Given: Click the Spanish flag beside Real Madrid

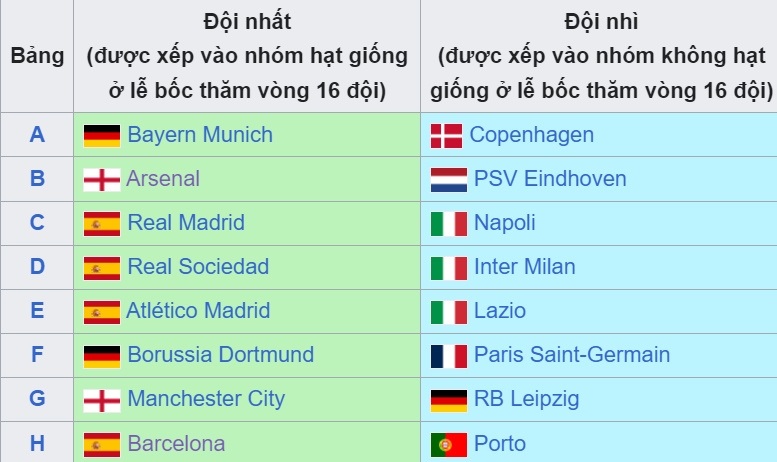Looking at the screenshot, I should click(x=102, y=224).
